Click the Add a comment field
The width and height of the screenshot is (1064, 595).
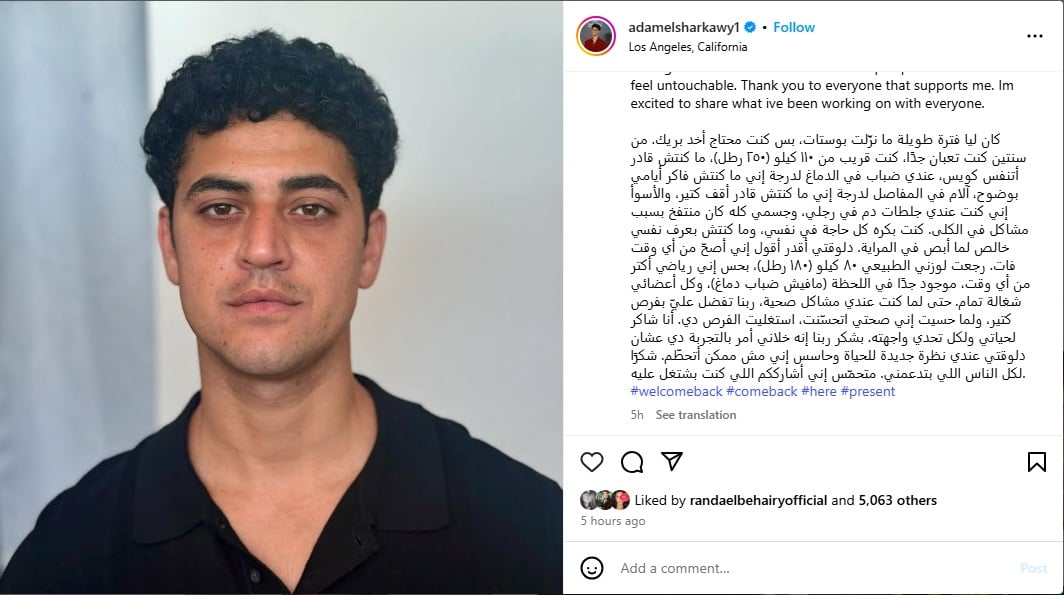[814, 569]
